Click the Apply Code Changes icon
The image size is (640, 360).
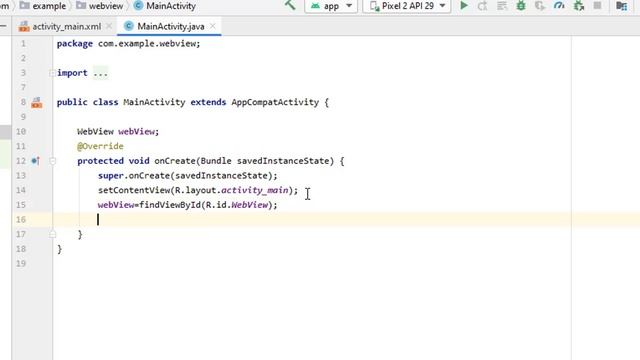(x=502, y=6)
